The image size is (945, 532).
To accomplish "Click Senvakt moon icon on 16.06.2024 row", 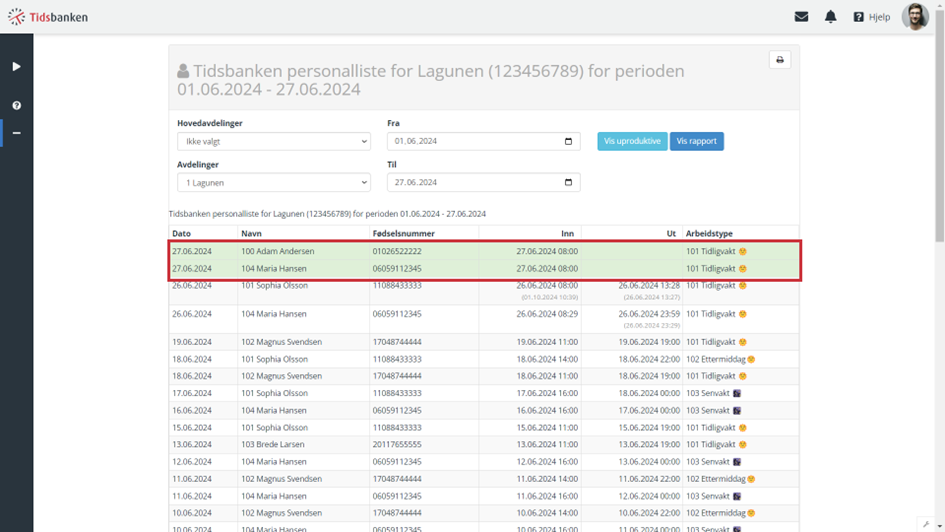I will pos(736,411).
